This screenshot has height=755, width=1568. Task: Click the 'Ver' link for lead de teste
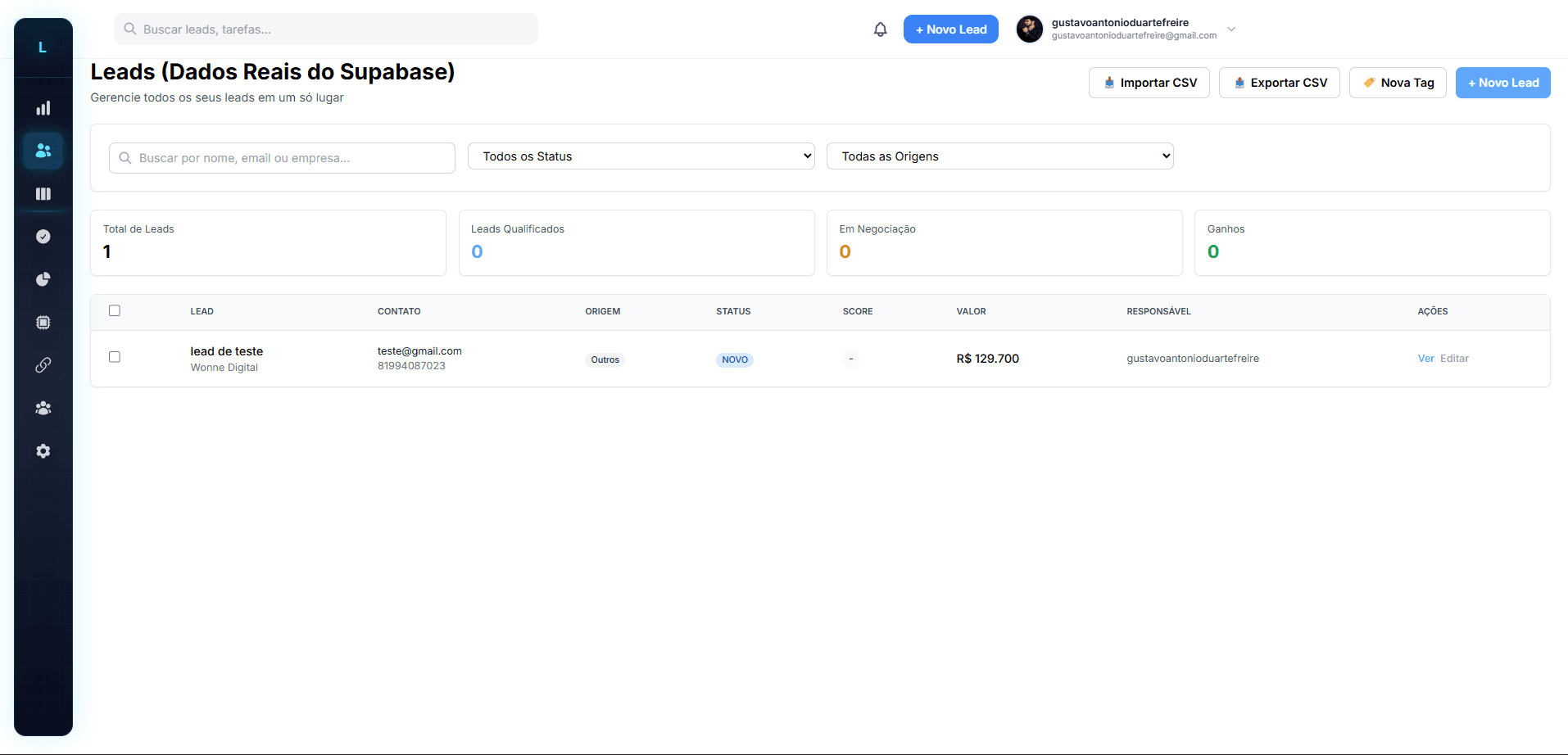(x=1425, y=359)
